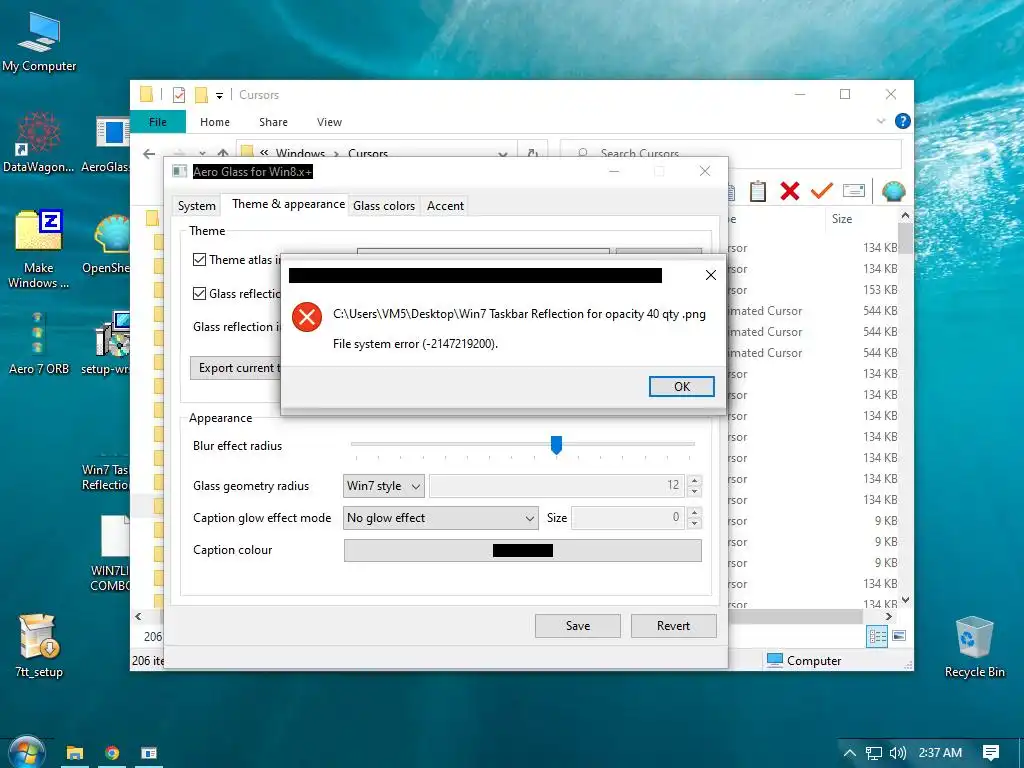Open the File menu in Explorer
1024x768 pixels.
click(x=158, y=122)
